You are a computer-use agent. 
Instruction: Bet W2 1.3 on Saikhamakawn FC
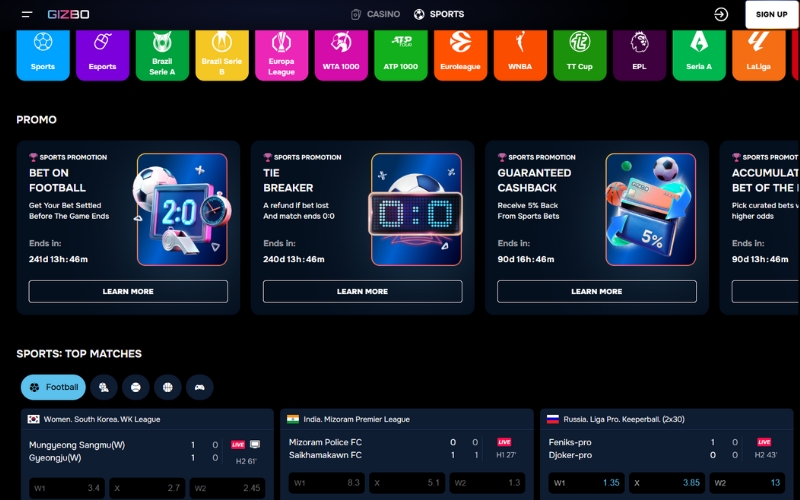[x=487, y=483]
